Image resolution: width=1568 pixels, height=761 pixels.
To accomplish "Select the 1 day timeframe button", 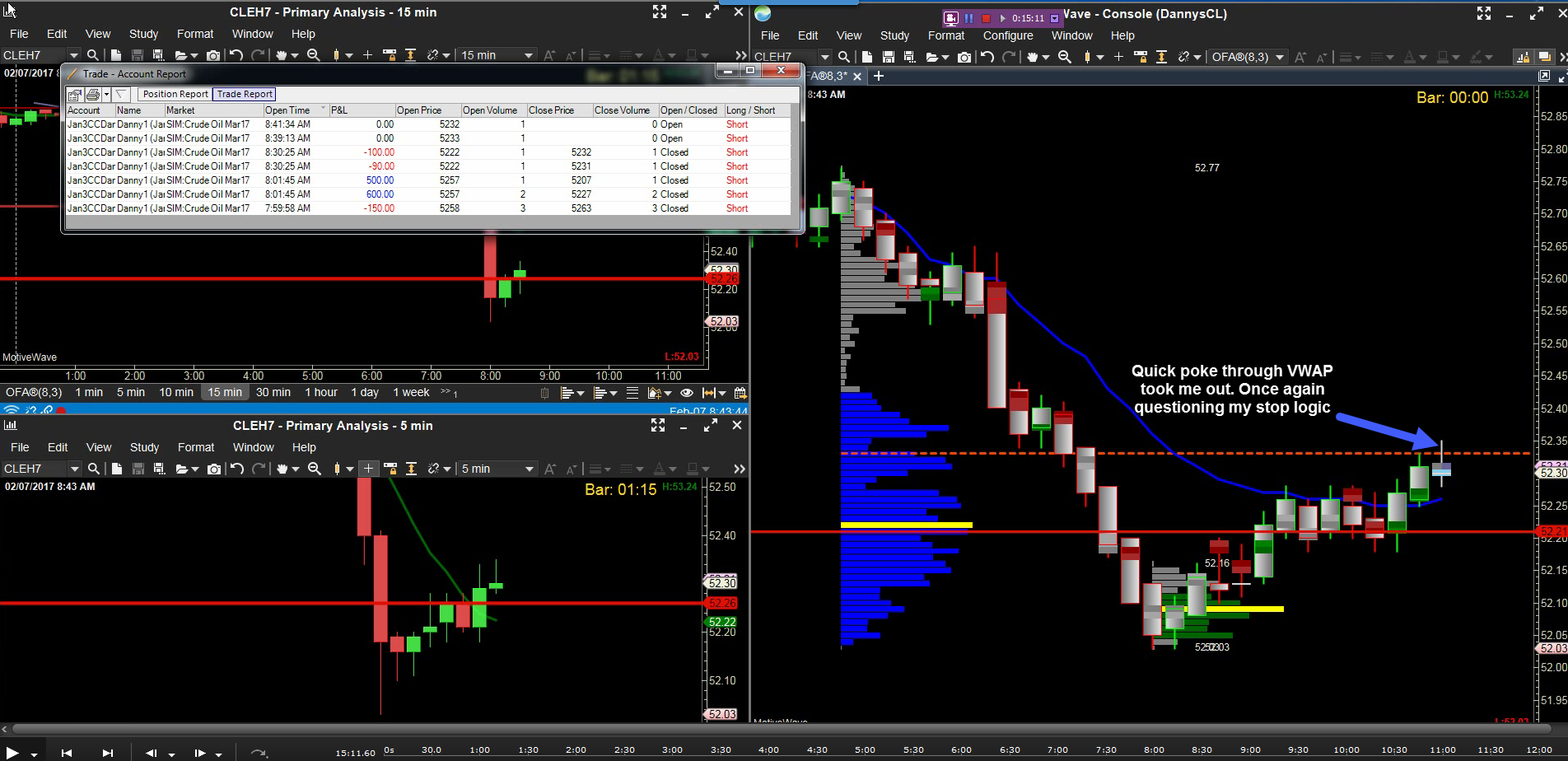I will (x=365, y=392).
